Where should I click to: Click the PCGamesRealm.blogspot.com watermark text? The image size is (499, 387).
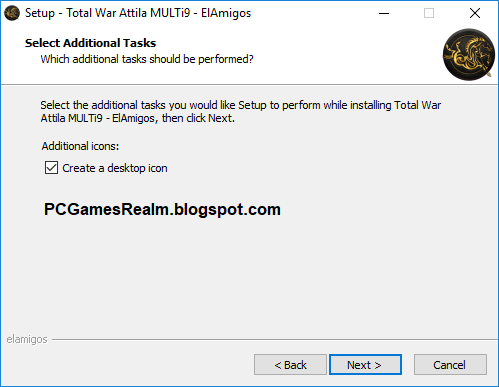tap(162, 210)
